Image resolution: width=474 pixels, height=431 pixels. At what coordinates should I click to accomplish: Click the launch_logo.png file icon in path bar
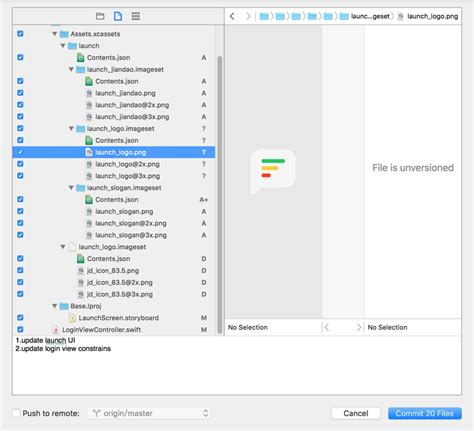click(401, 16)
